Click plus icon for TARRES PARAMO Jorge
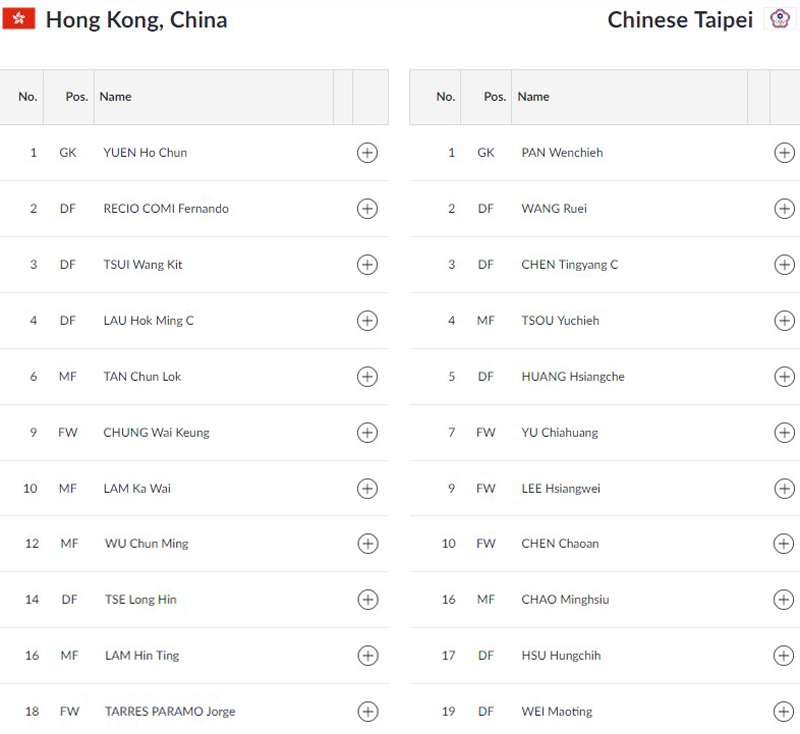Image resolution: width=800 pixels, height=734 pixels. [x=368, y=712]
